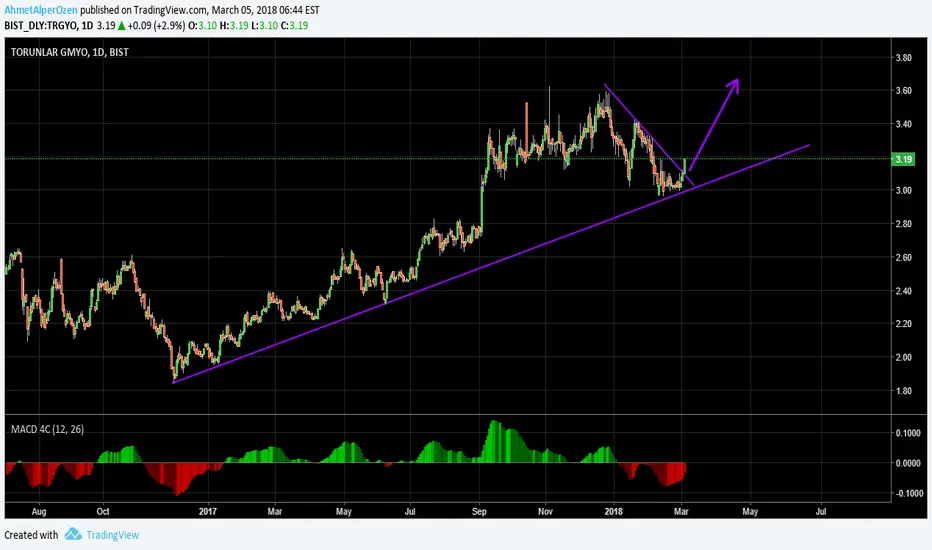The image size is (932, 550).
Task: Click the 3.60 price axis label
Action: (903, 91)
